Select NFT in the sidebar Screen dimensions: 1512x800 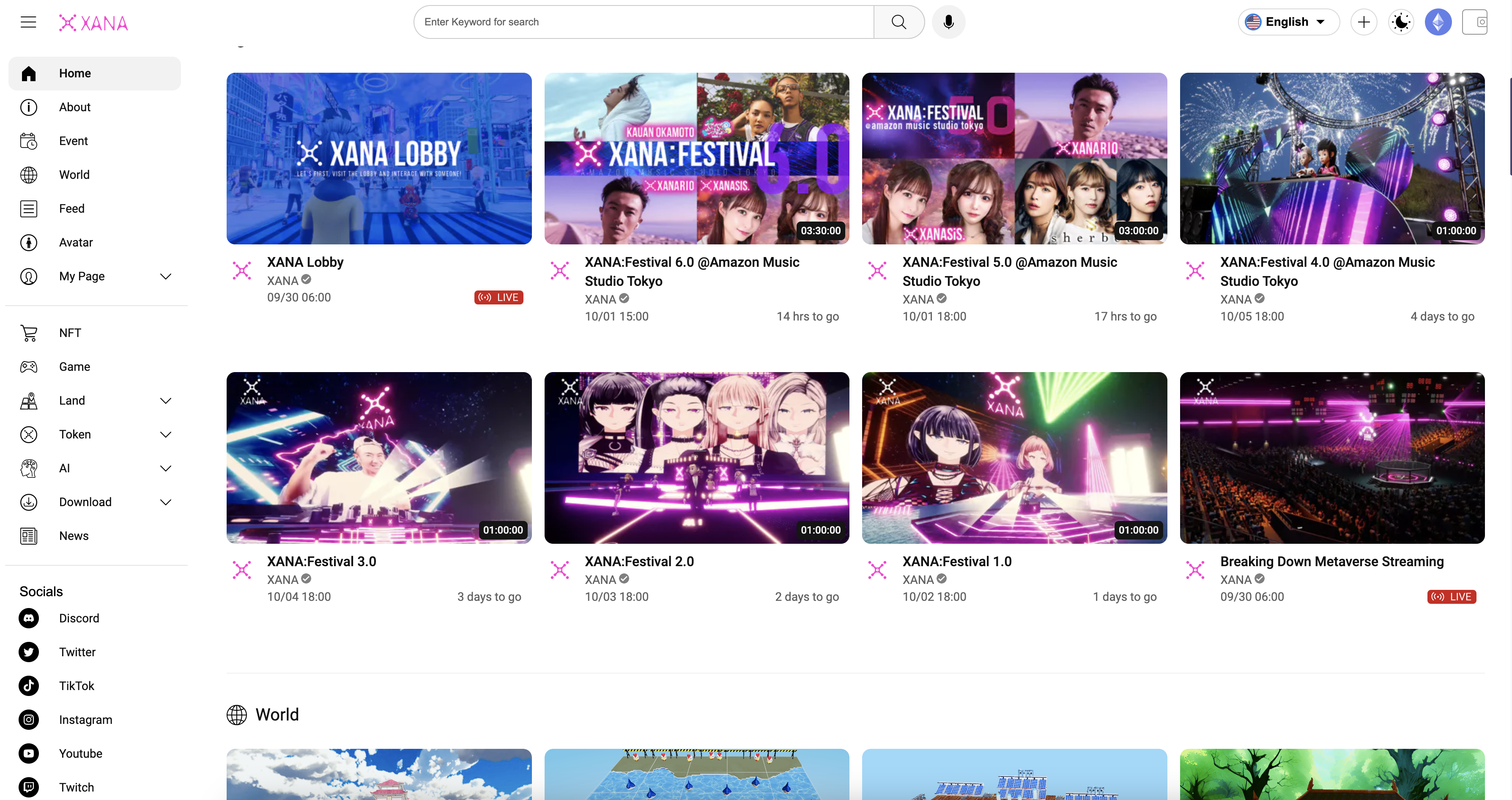[x=70, y=333]
